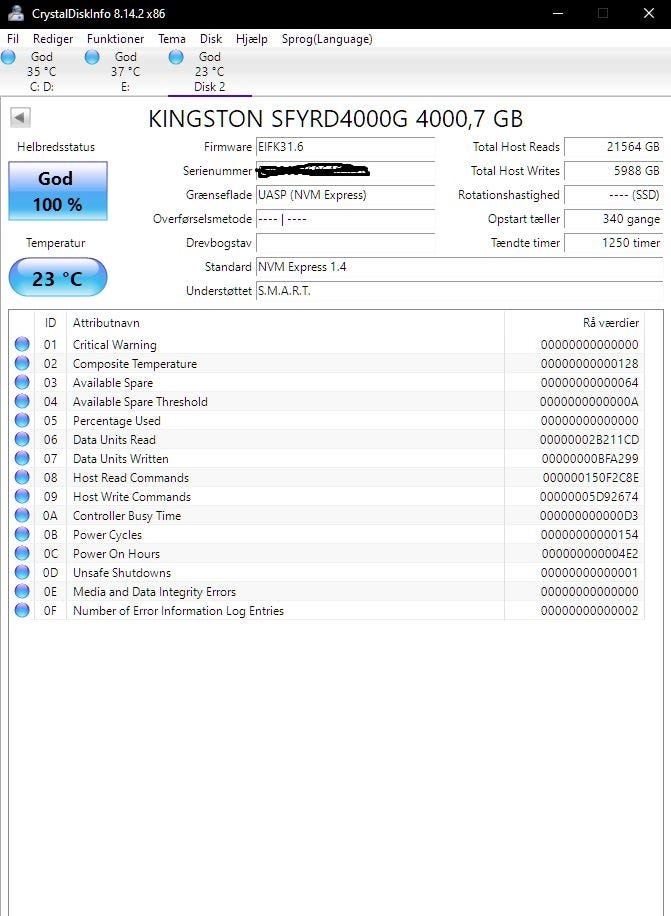Click the 23 °C temperature button
The image size is (671, 916).
coord(58,277)
